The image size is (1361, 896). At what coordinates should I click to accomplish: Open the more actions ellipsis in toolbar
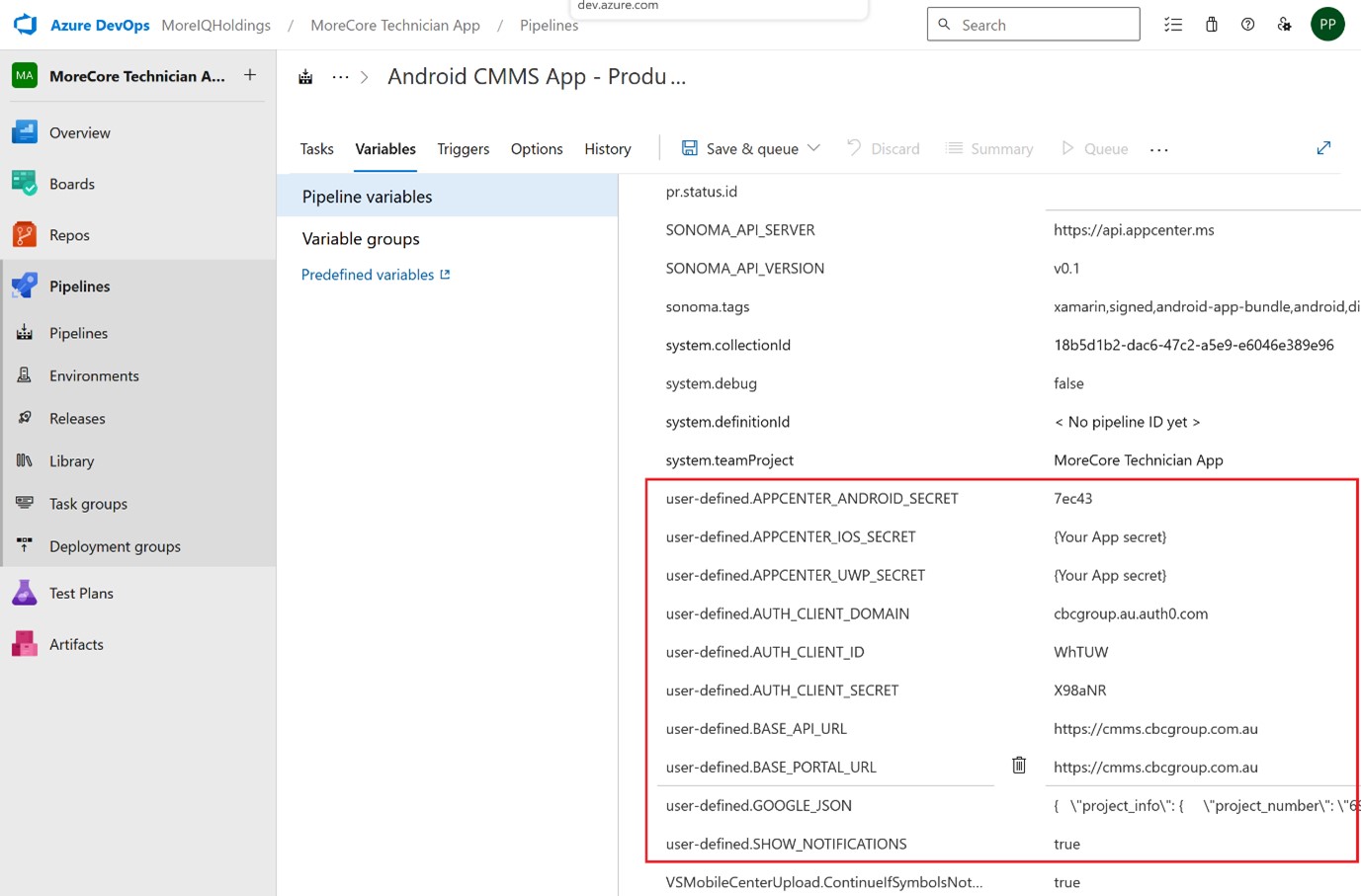point(1159,149)
